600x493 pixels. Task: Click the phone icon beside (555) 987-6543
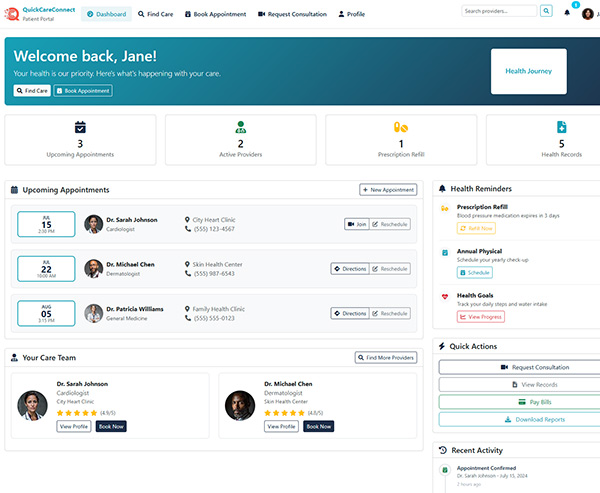188,273
